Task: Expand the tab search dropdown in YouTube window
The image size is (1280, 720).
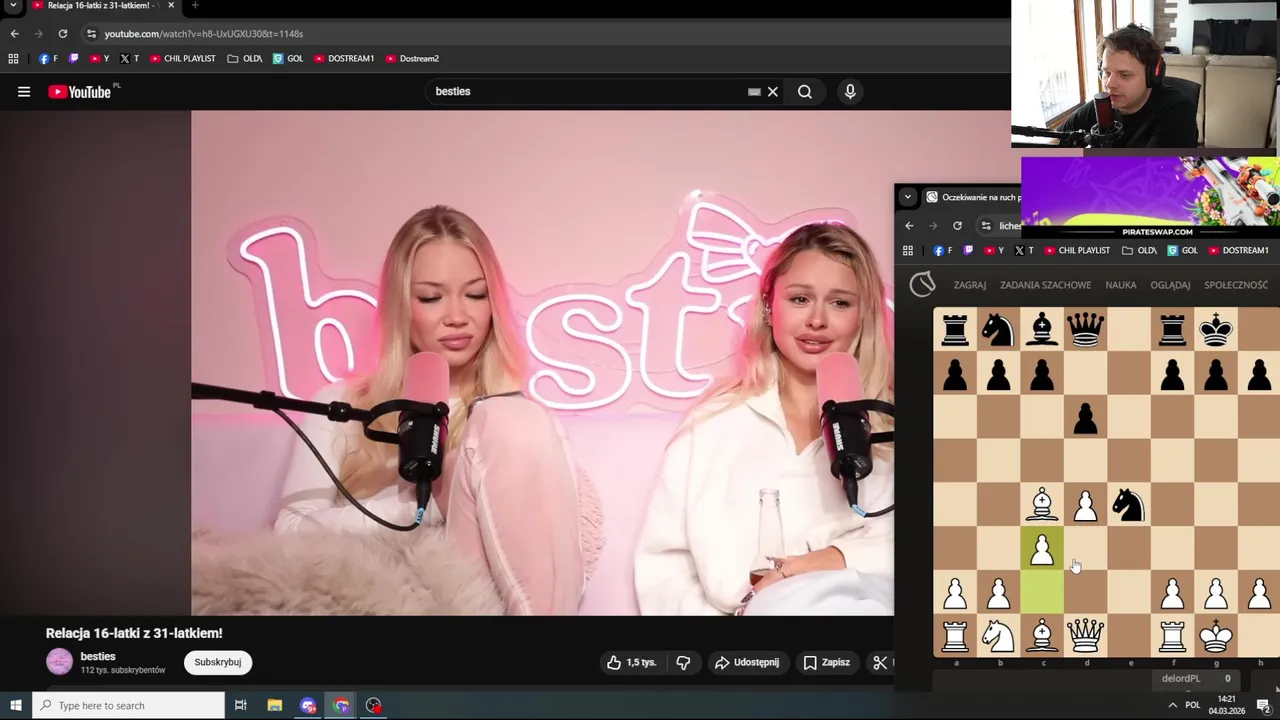Action: (x=13, y=5)
